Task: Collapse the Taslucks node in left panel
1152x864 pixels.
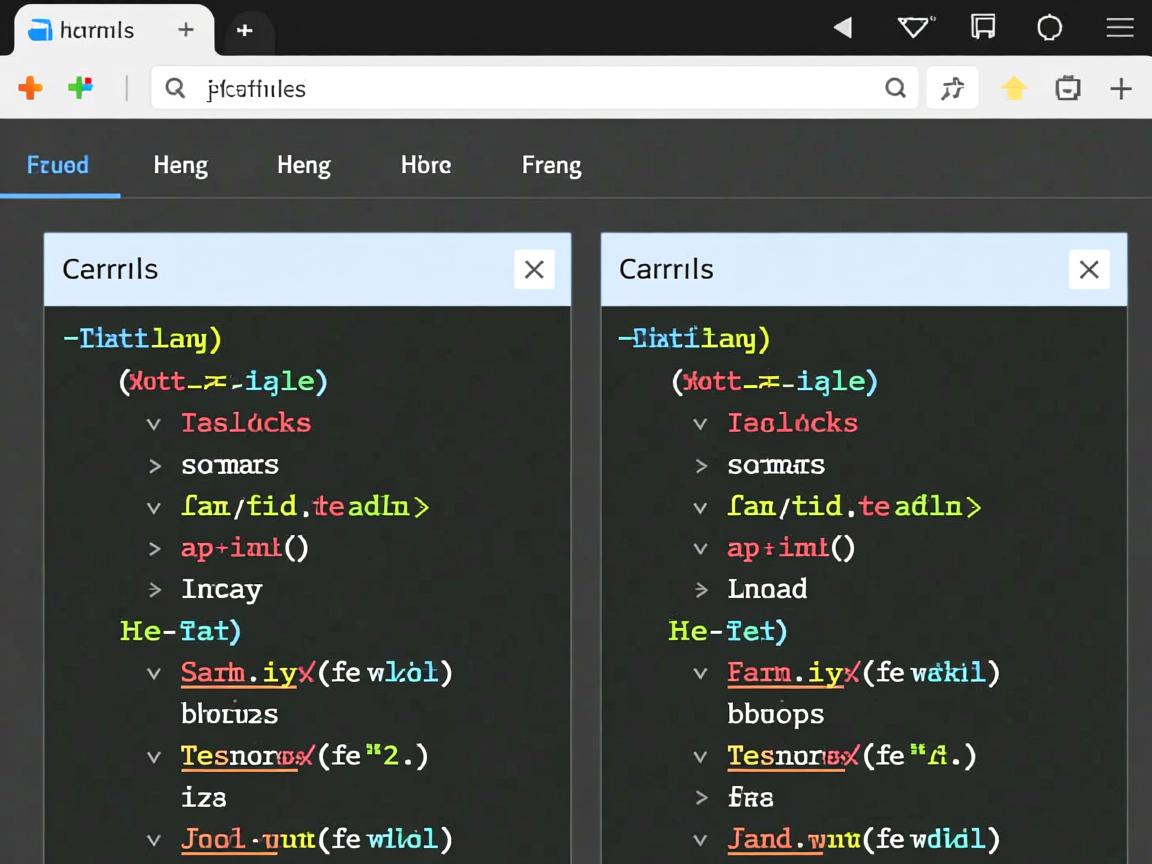Action: tap(154, 423)
